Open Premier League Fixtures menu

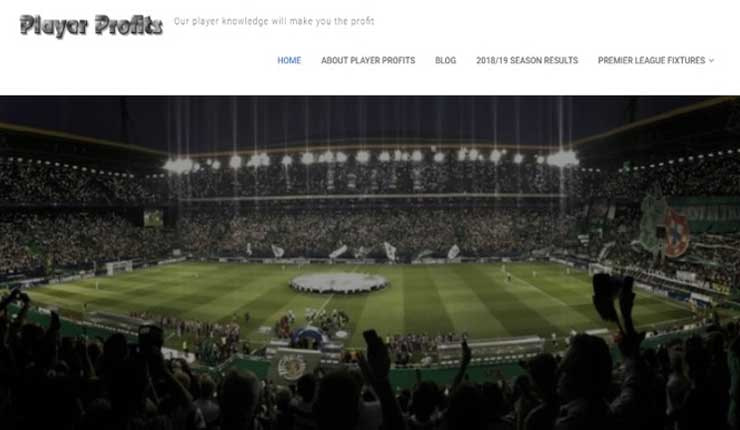[651, 60]
